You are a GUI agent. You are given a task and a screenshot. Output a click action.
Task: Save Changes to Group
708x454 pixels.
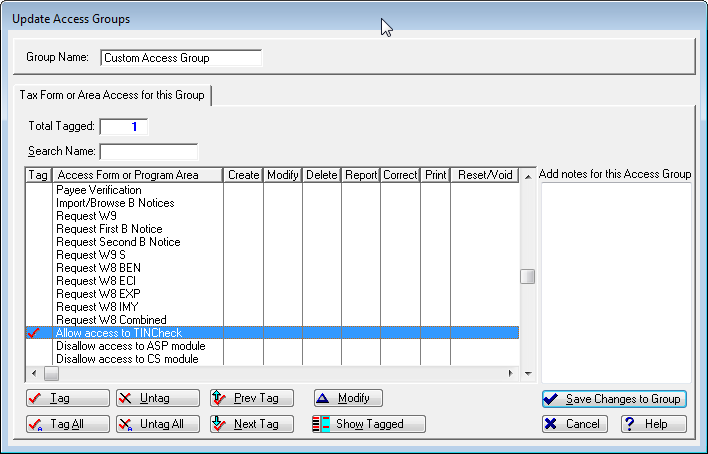(613, 399)
